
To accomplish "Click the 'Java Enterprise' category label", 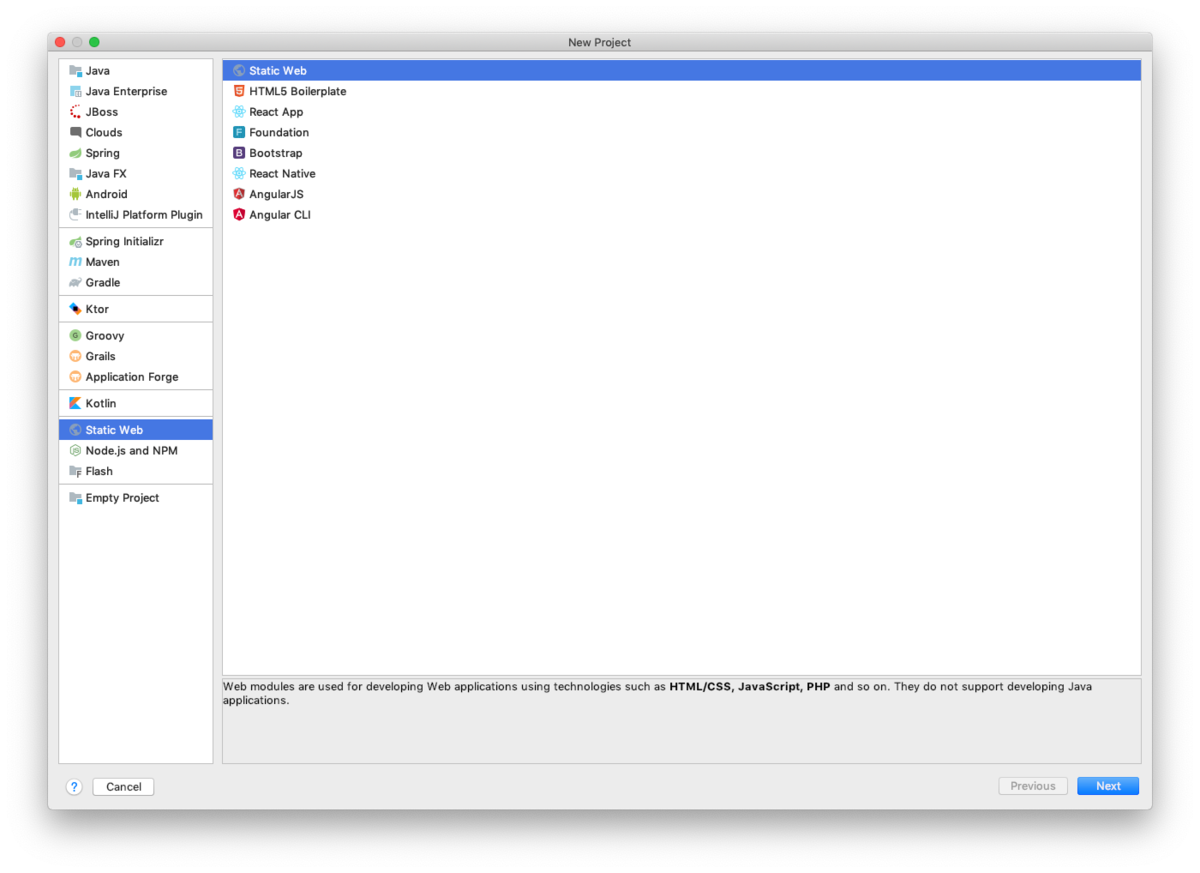I will click(127, 91).
